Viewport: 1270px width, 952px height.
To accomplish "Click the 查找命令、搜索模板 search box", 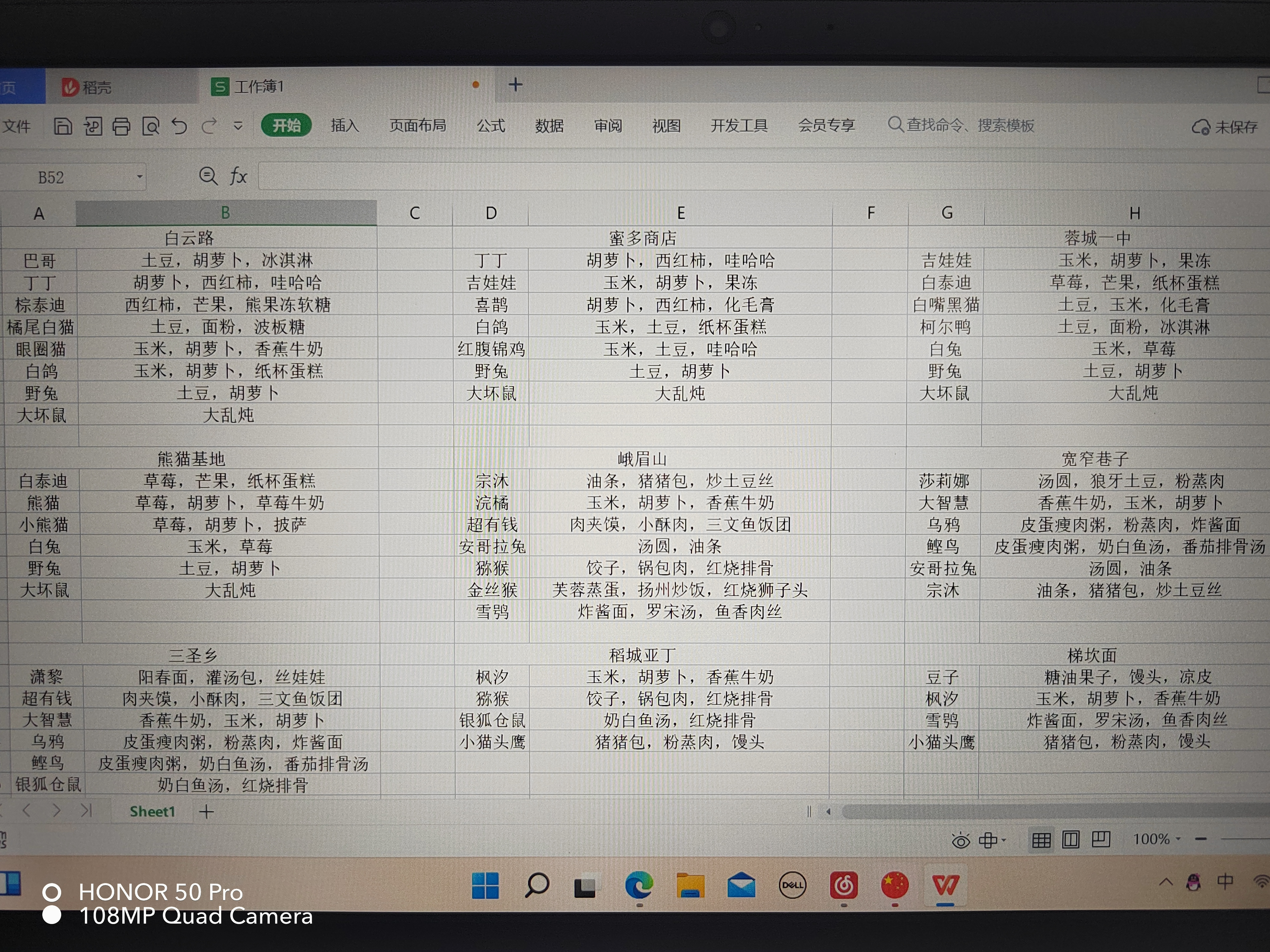I will (961, 125).
